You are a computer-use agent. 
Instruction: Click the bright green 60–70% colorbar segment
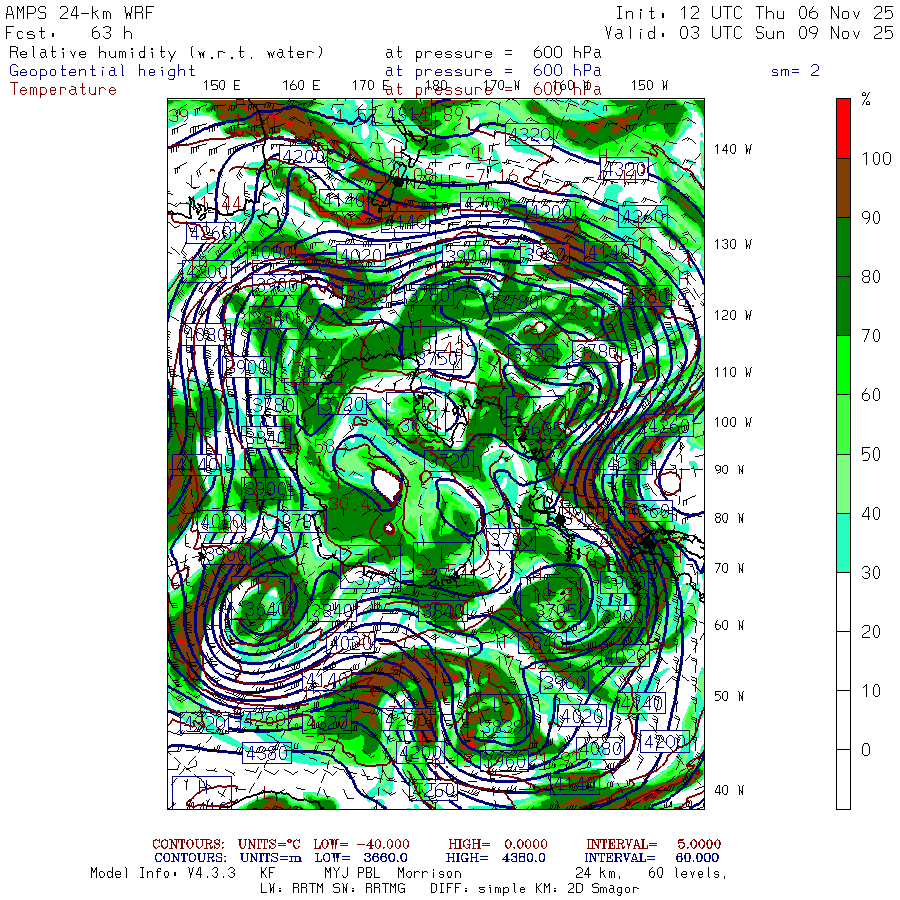843,365
